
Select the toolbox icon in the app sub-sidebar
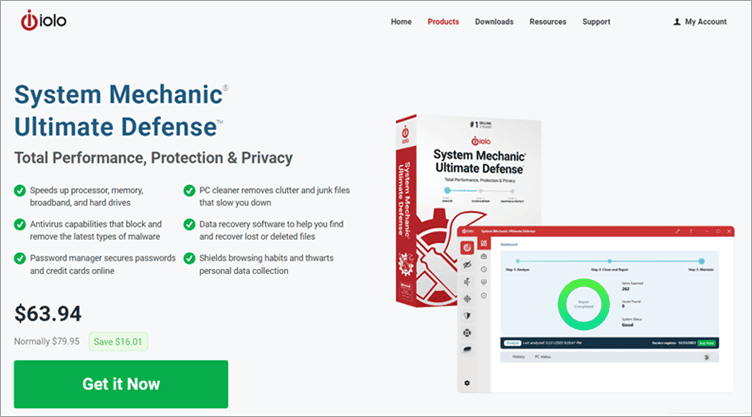coord(484,257)
